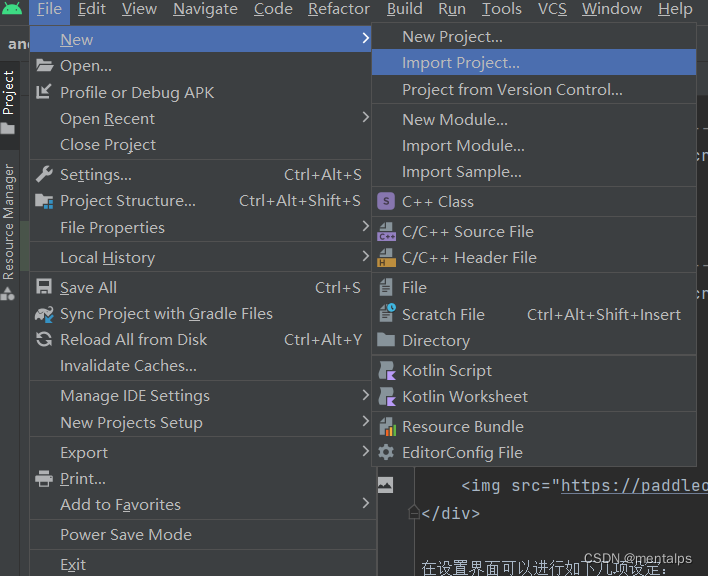The height and width of the screenshot is (576, 708).
Task: Click the Save All floppy disk icon
Action: [x=44, y=287]
